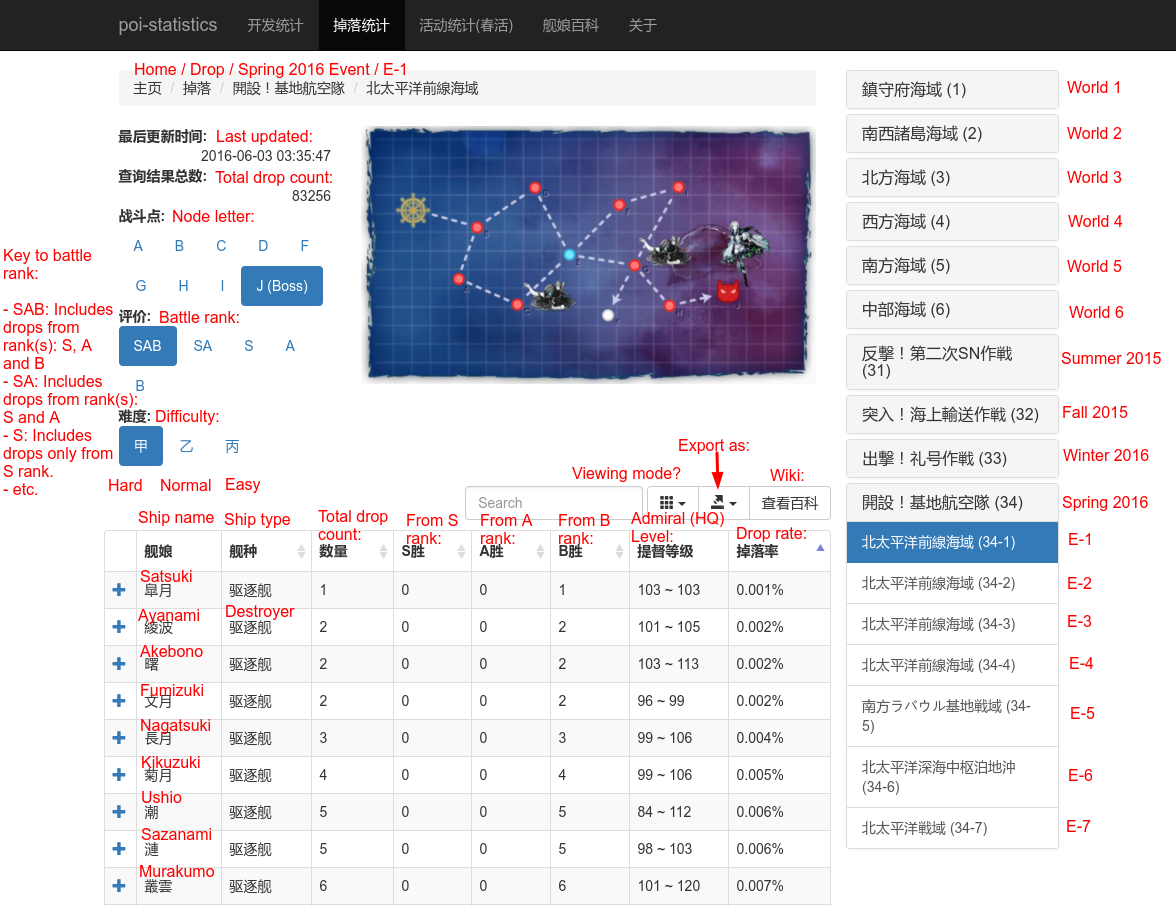Expand the 皐月 (Satsuki) row plus icon
The height and width of the screenshot is (906, 1176).
coord(118,590)
